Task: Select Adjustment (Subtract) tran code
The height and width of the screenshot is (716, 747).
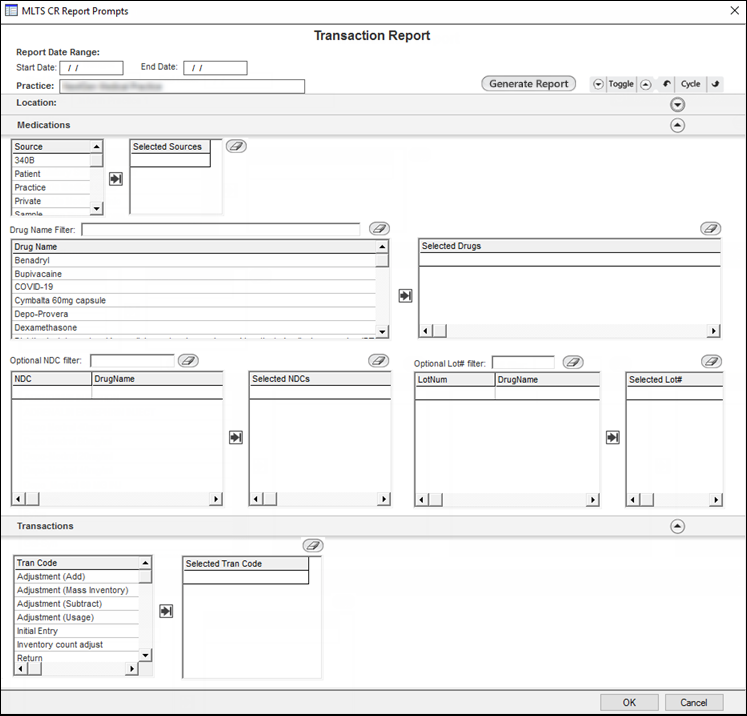Action: click(x=77, y=604)
